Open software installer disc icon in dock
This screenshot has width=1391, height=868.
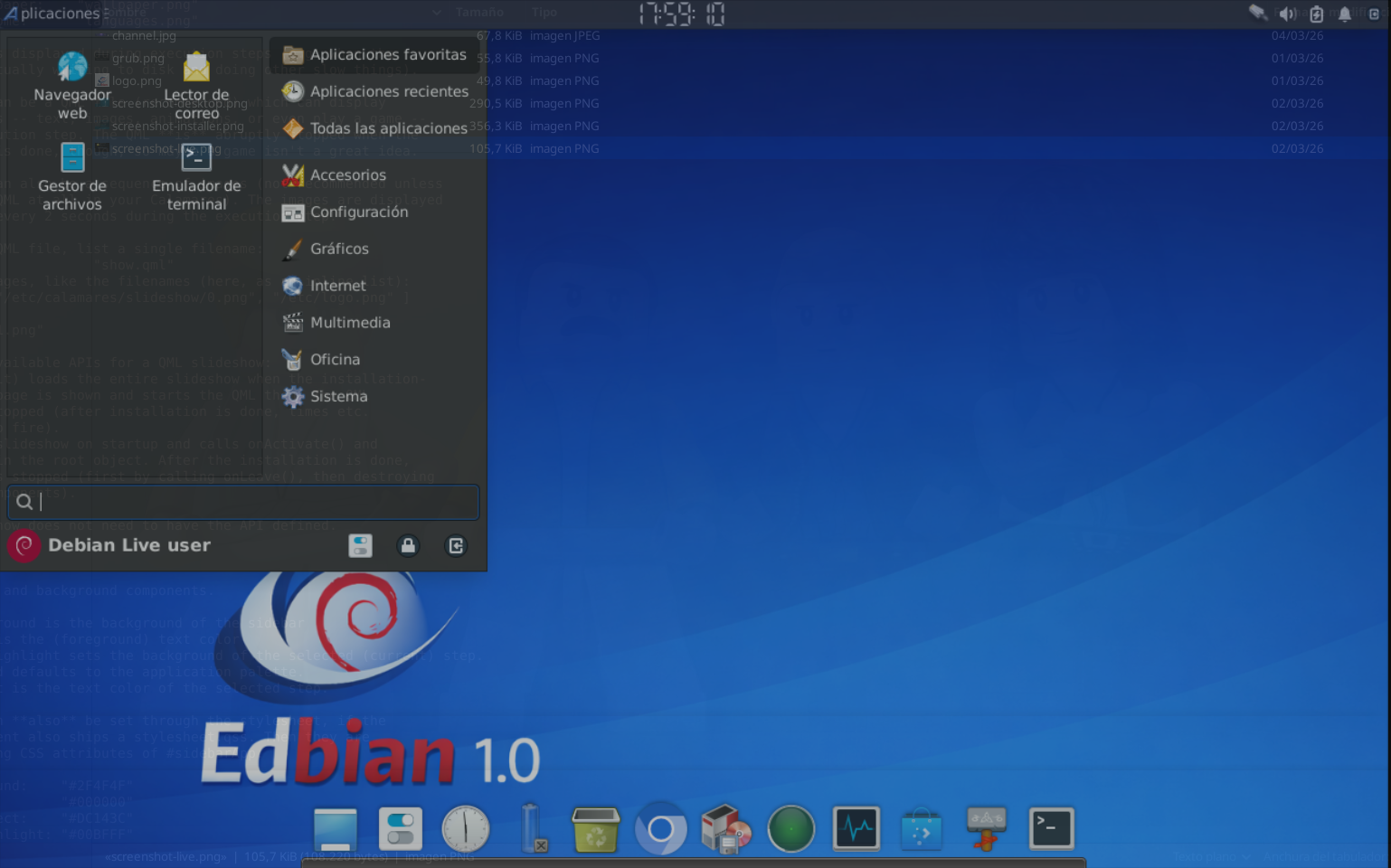(x=726, y=829)
